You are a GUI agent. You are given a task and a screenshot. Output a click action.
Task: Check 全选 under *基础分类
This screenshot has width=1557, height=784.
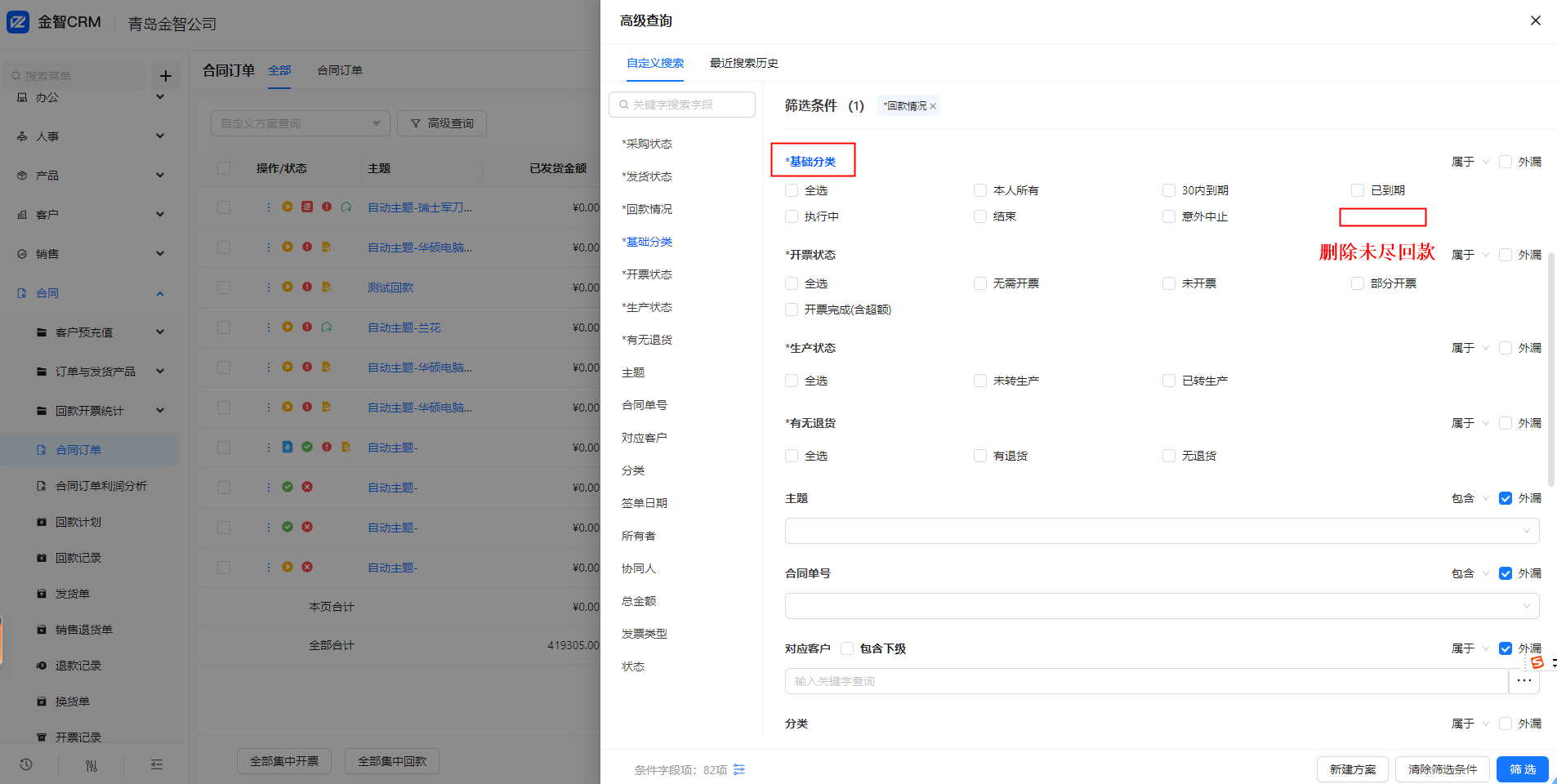pyautogui.click(x=792, y=190)
